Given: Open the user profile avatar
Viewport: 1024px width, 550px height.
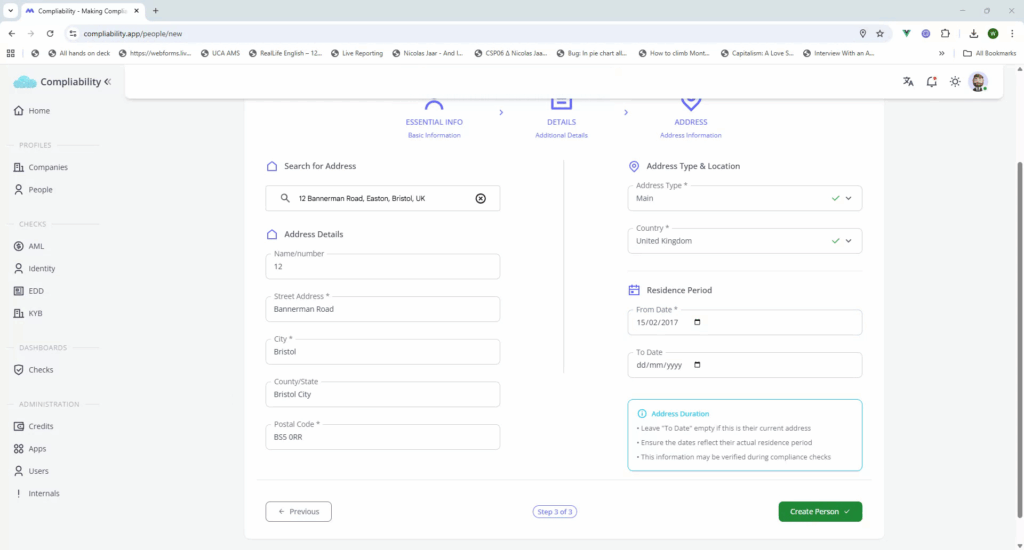Looking at the screenshot, I should coord(978,82).
